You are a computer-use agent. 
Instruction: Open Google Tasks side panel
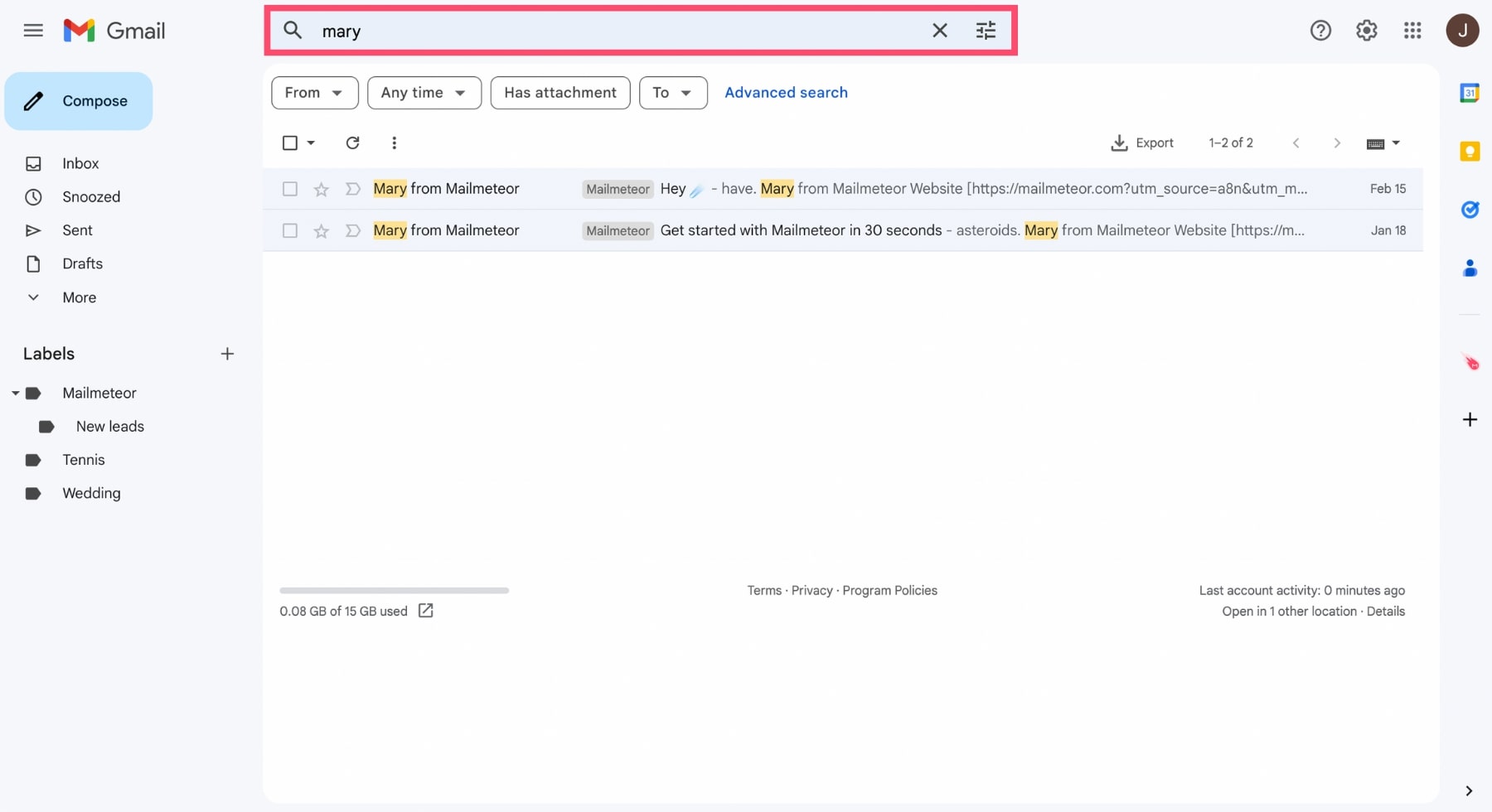tap(1470, 210)
